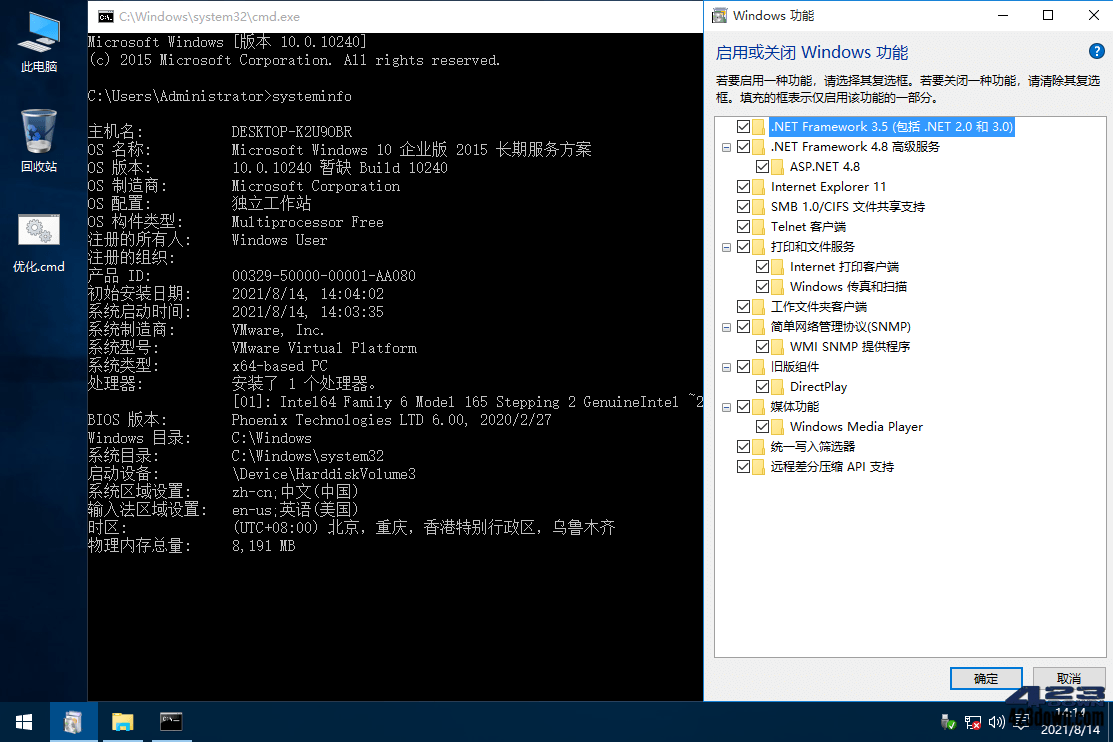
Task: Open File Explorer from the taskbar
Action: coord(122,721)
